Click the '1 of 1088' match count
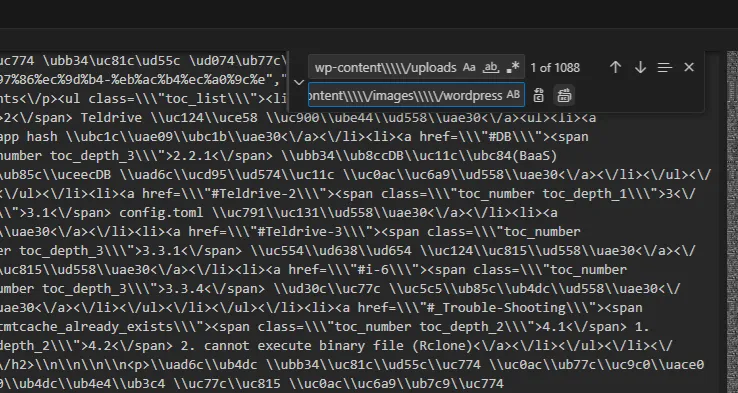The height and width of the screenshot is (393, 738). (555, 68)
